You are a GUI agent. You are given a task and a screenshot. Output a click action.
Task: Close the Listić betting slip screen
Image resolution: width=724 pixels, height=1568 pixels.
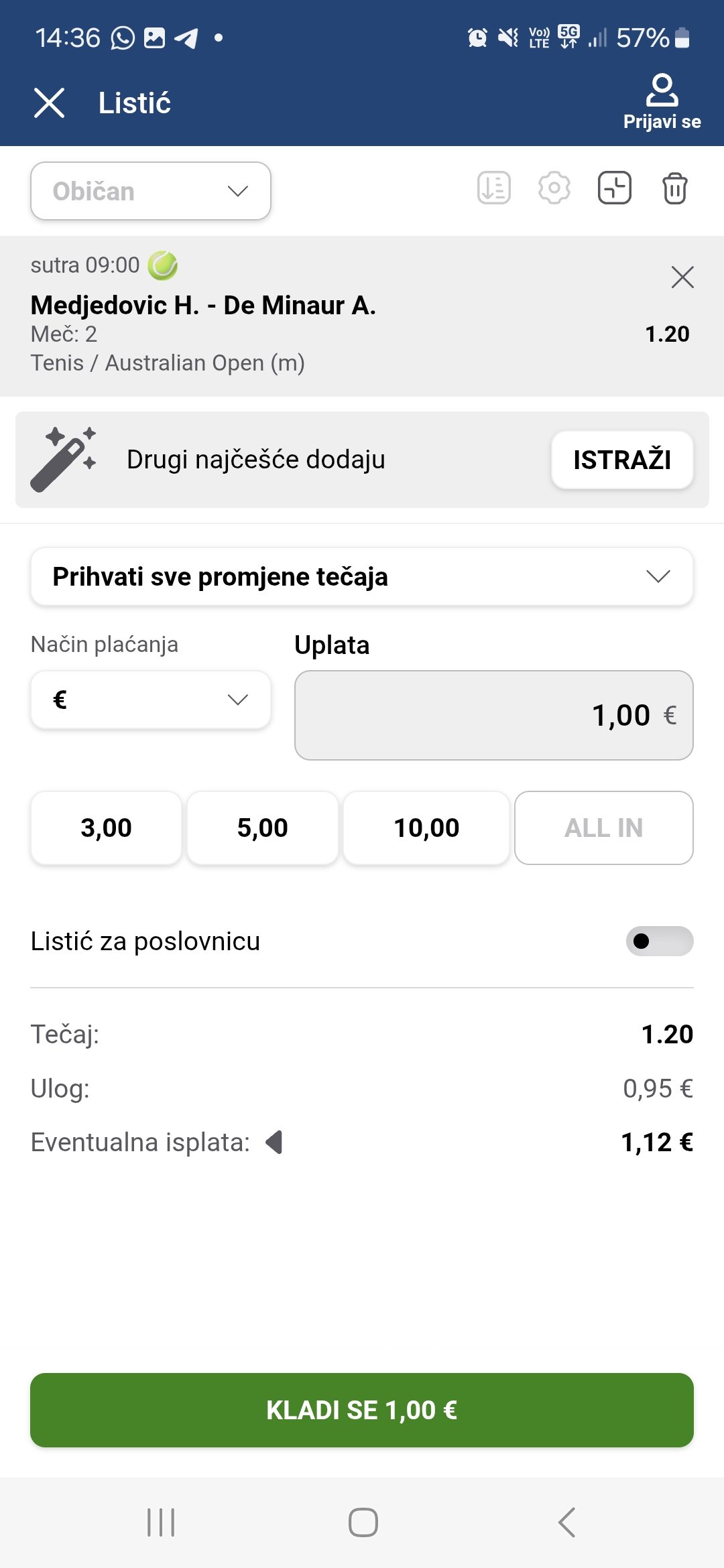(x=49, y=103)
